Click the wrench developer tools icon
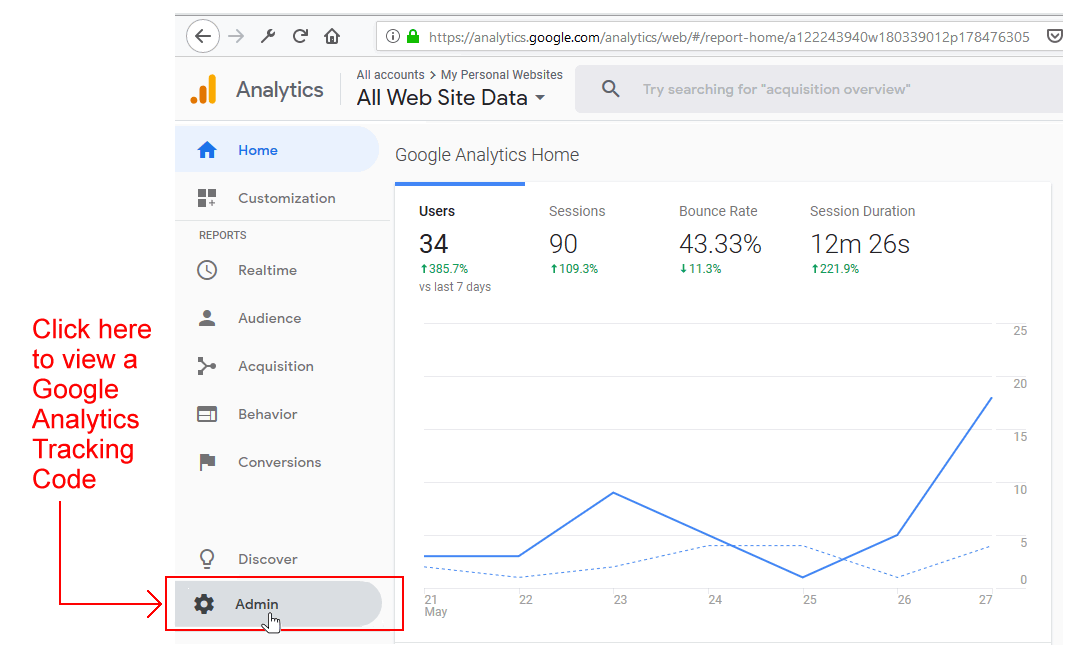This screenshot has width=1072, height=656. click(x=268, y=37)
